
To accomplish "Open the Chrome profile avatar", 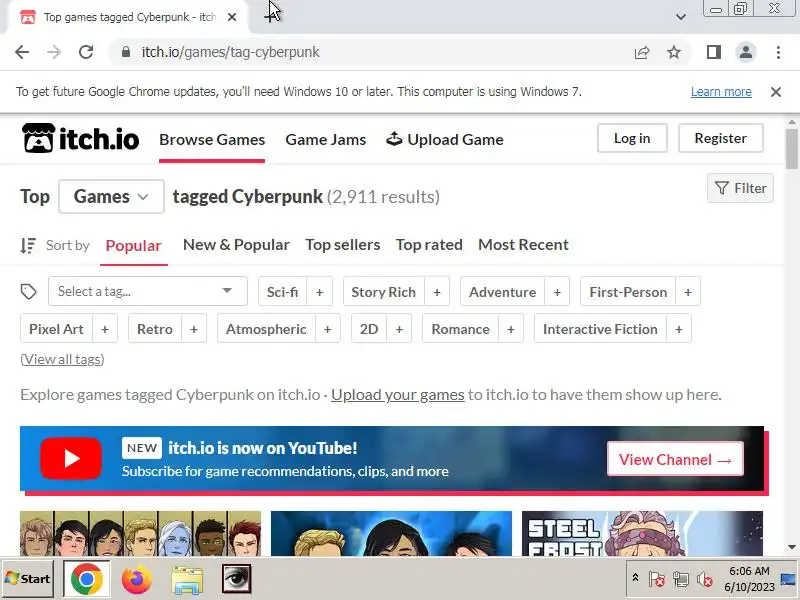I will point(746,52).
